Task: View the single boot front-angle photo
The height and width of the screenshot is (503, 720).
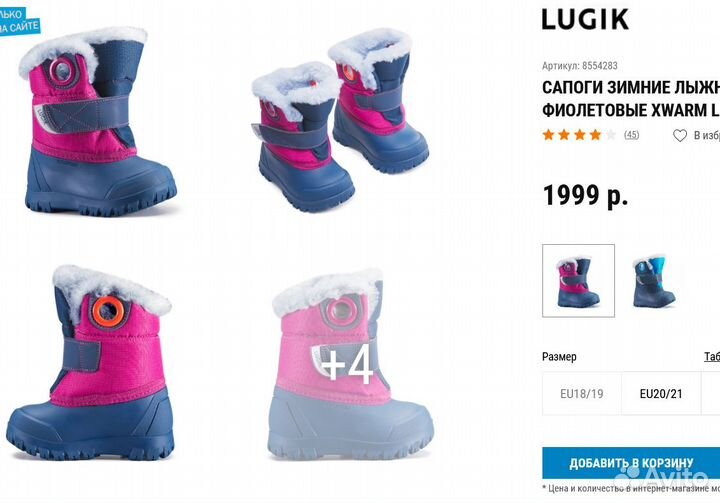Action: 96,122
